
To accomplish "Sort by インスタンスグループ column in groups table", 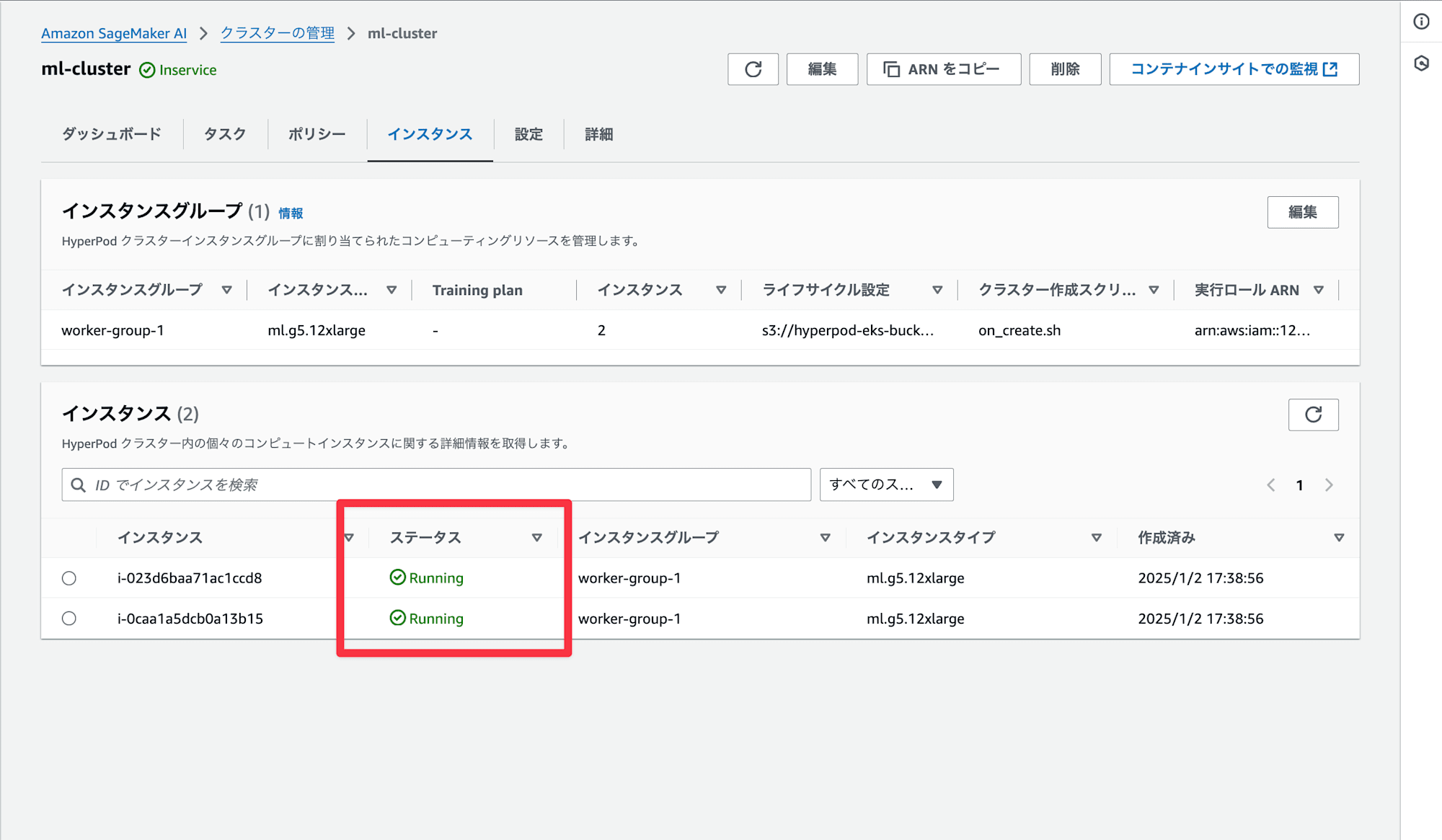I will pos(226,290).
